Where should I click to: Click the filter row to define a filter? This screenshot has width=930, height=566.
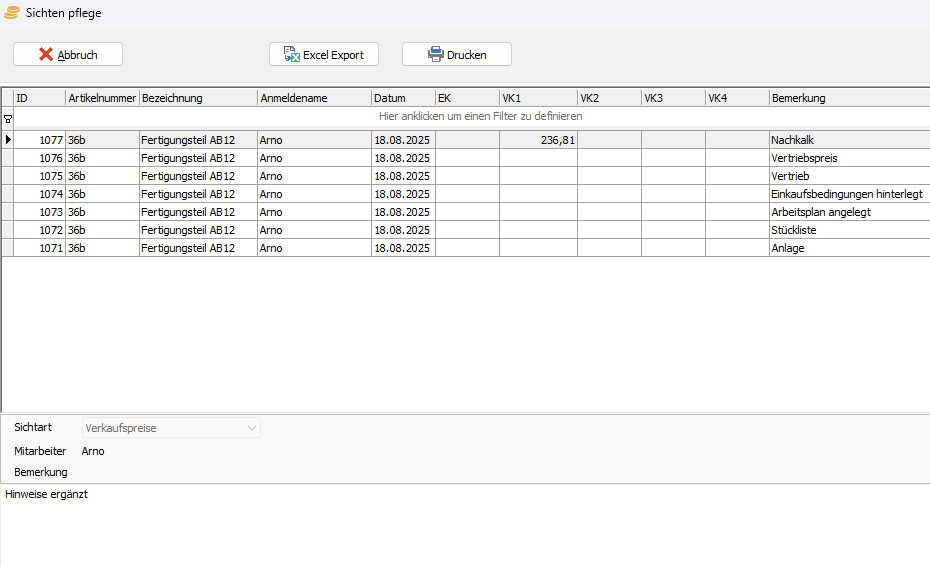[480, 117]
